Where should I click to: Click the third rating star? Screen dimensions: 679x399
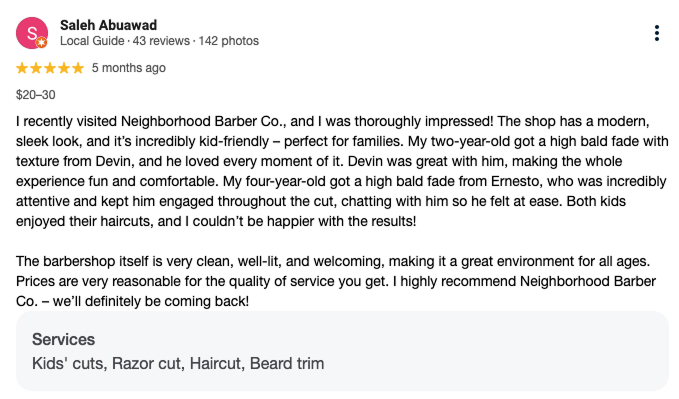50,68
